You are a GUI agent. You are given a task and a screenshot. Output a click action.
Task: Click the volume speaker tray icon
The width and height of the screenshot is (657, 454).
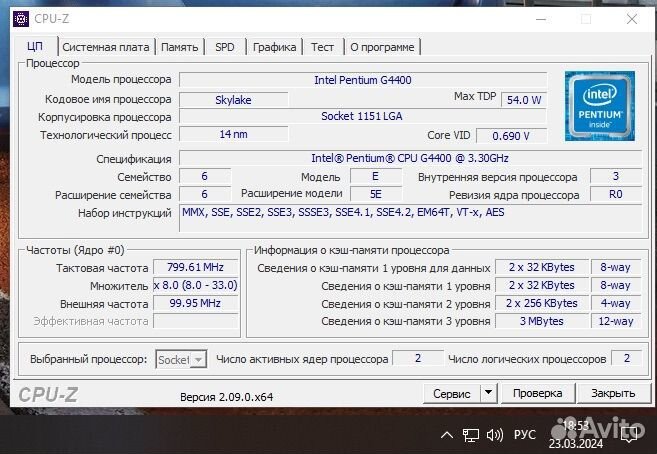(494, 436)
